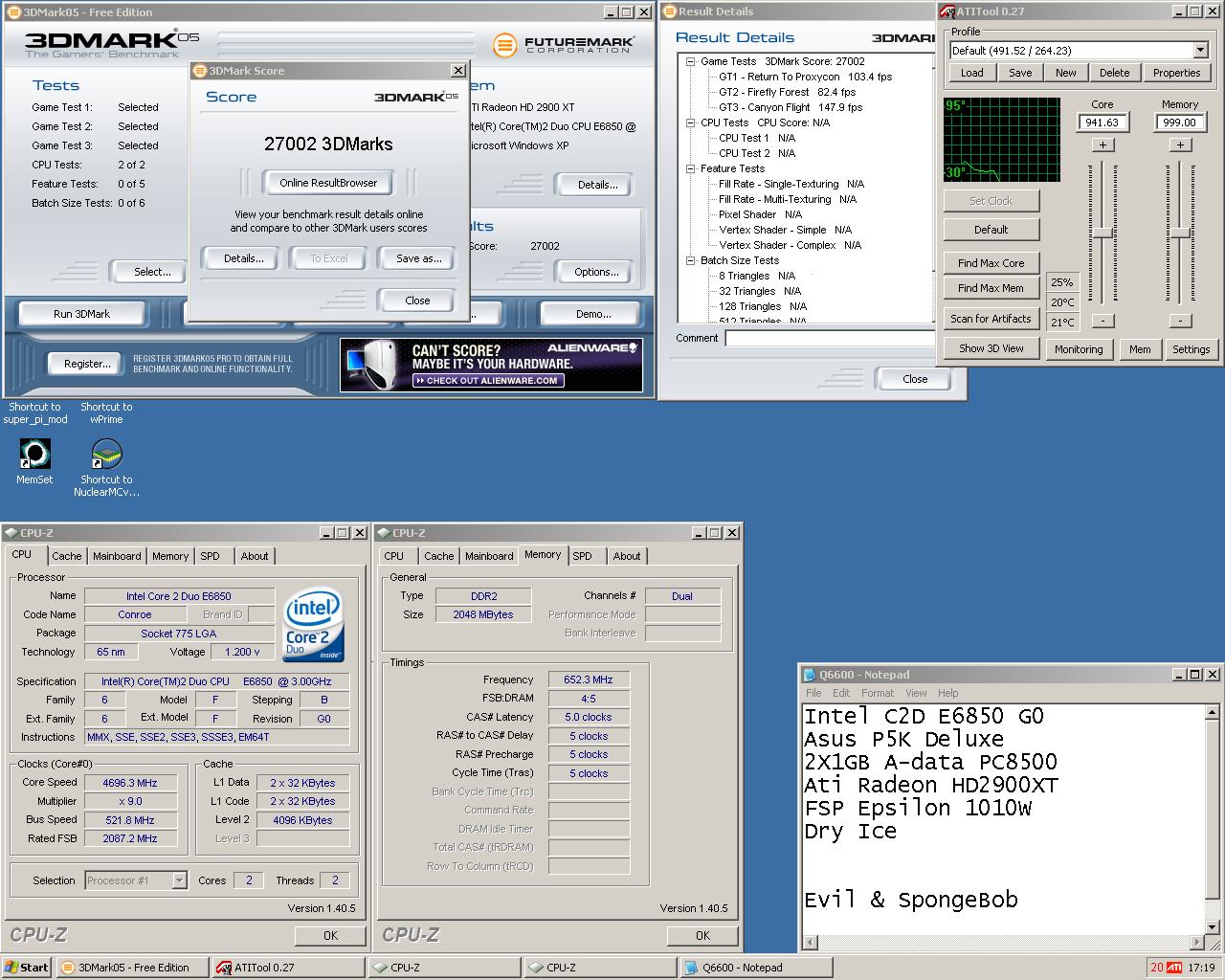1225x980 pixels.
Task: Open the About tab in left CPU-Z
Action: point(255,556)
